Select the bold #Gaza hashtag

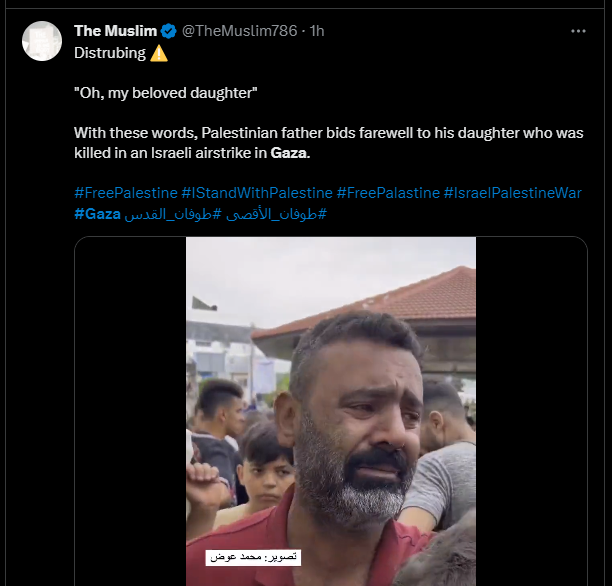point(97,214)
